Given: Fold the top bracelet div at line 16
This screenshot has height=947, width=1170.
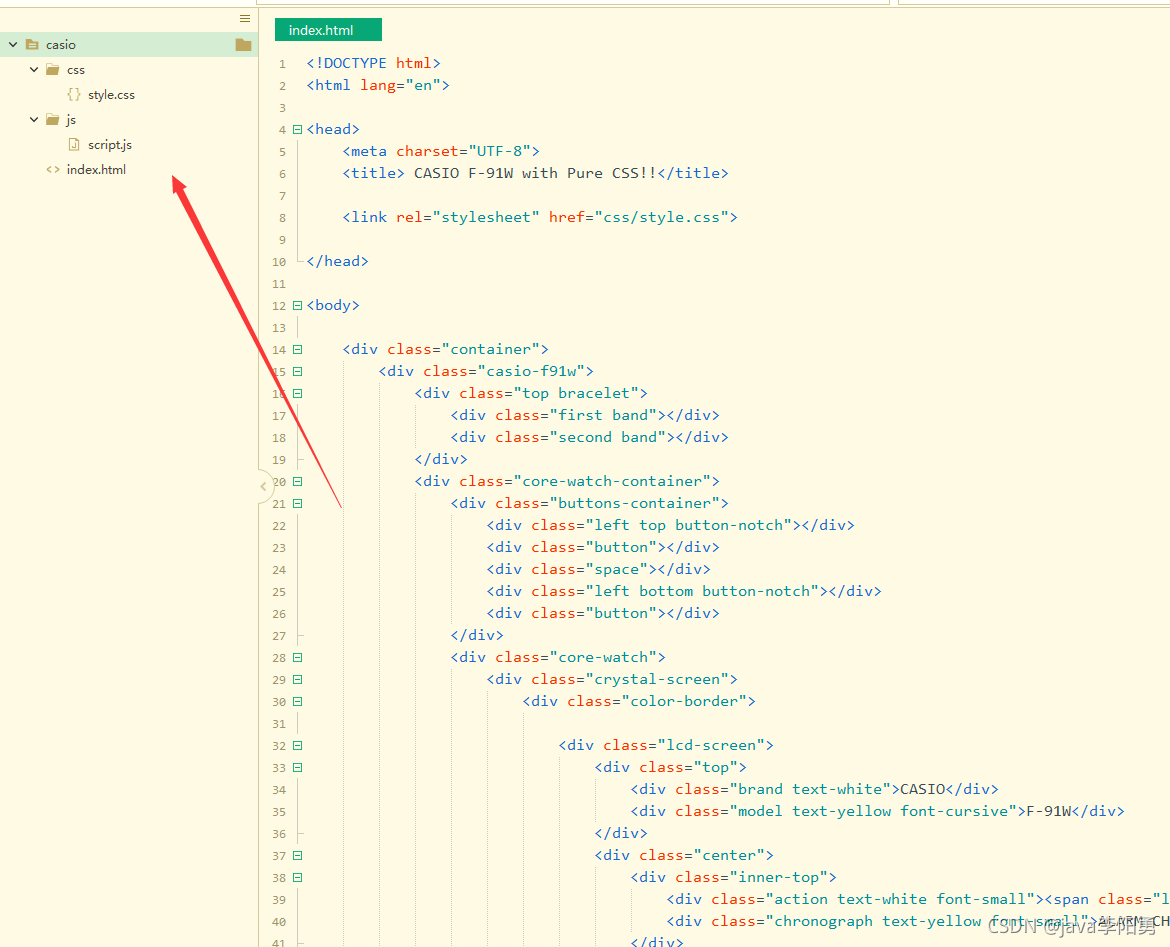Looking at the screenshot, I should click(298, 393).
